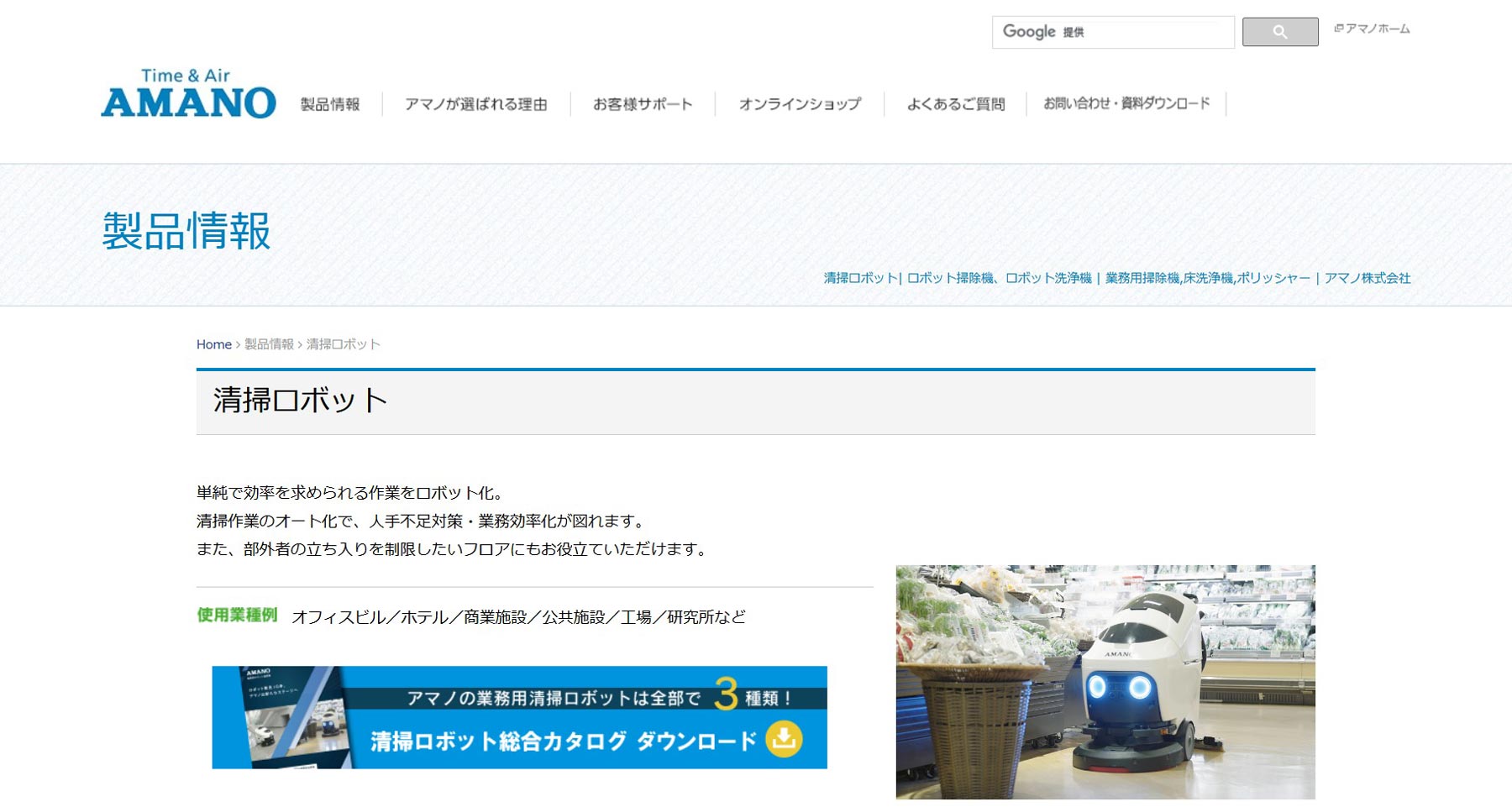Screen dimensions: 1512x807
Task: Click the page tagline ending with アマノ株式会社
Action: click(x=1117, y=278)
